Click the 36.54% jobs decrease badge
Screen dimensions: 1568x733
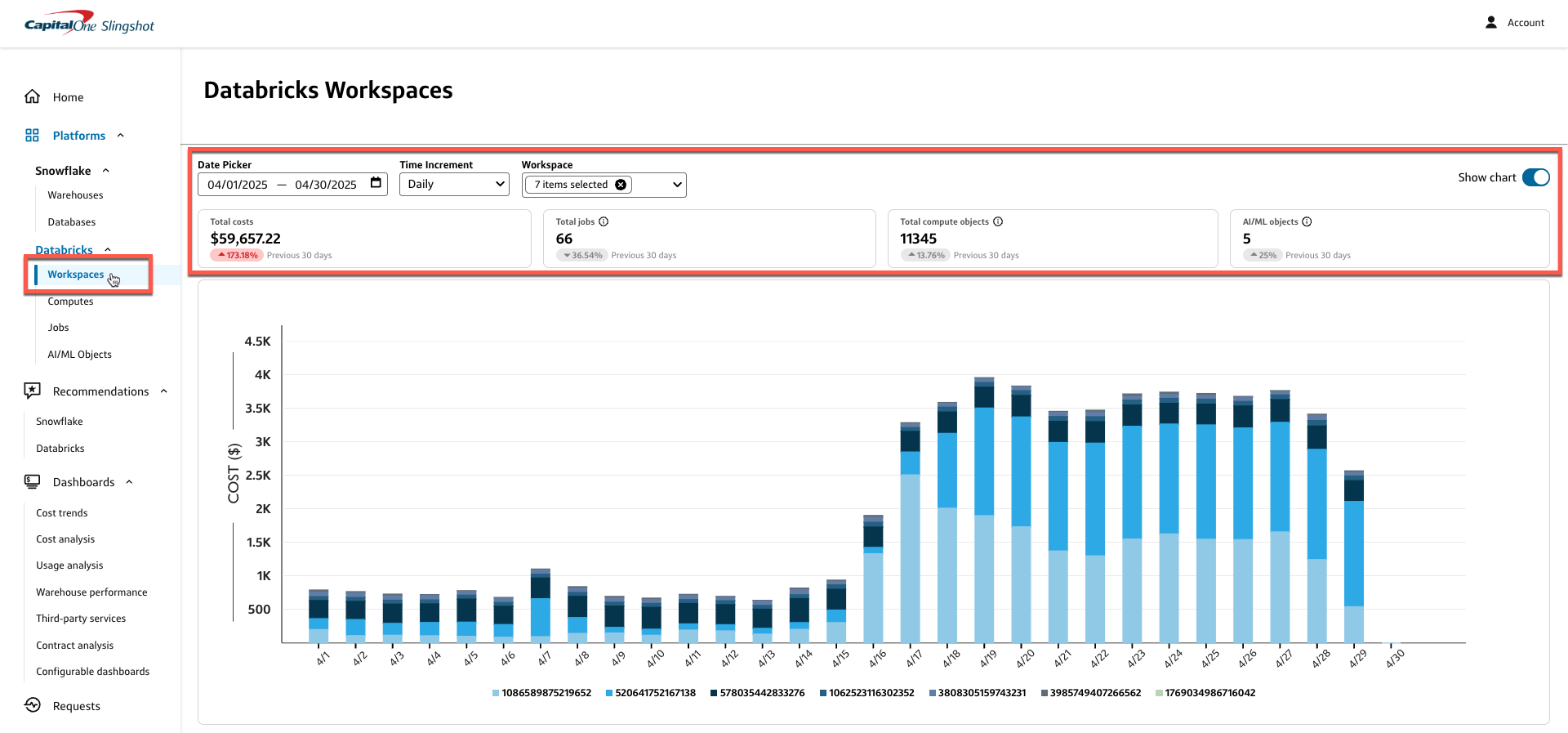[581, 255]
